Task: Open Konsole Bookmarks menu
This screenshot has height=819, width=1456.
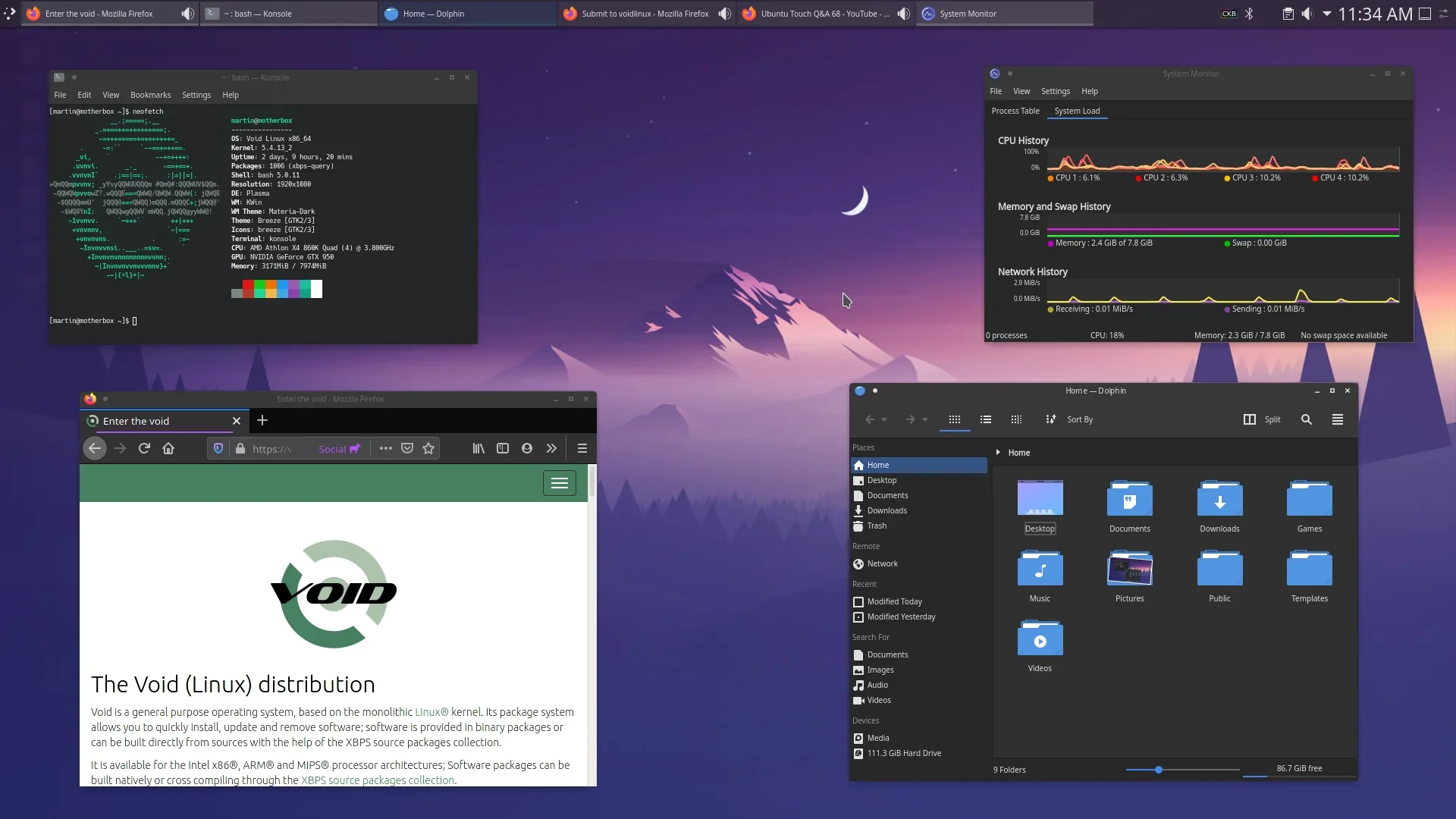Action: pos(150,95)
